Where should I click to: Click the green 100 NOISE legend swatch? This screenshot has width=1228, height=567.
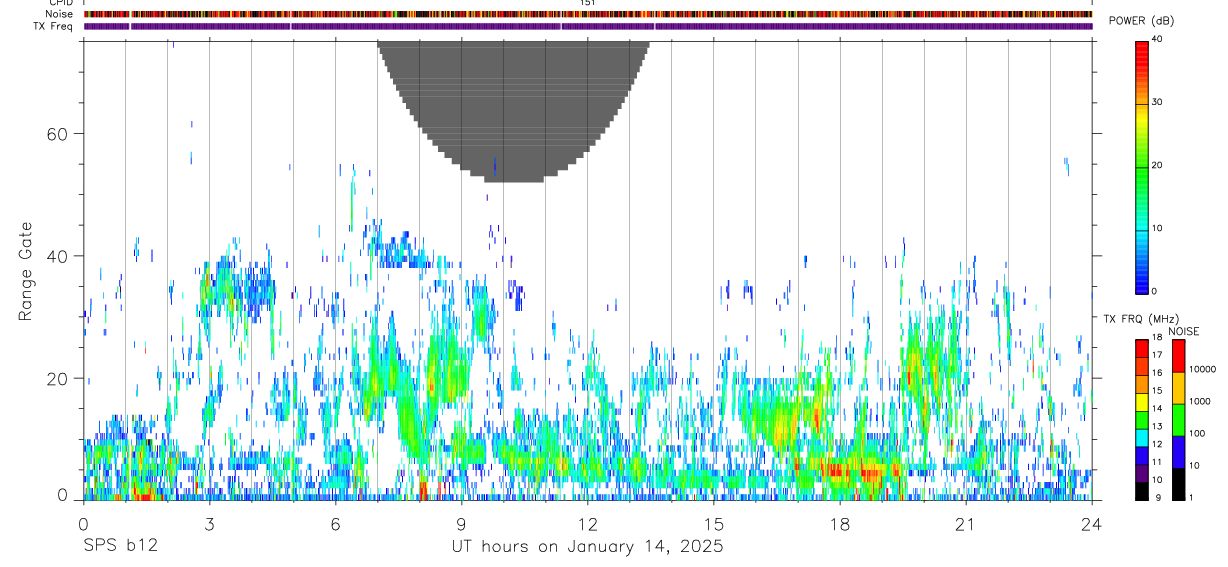click(x=1178, y=420)
